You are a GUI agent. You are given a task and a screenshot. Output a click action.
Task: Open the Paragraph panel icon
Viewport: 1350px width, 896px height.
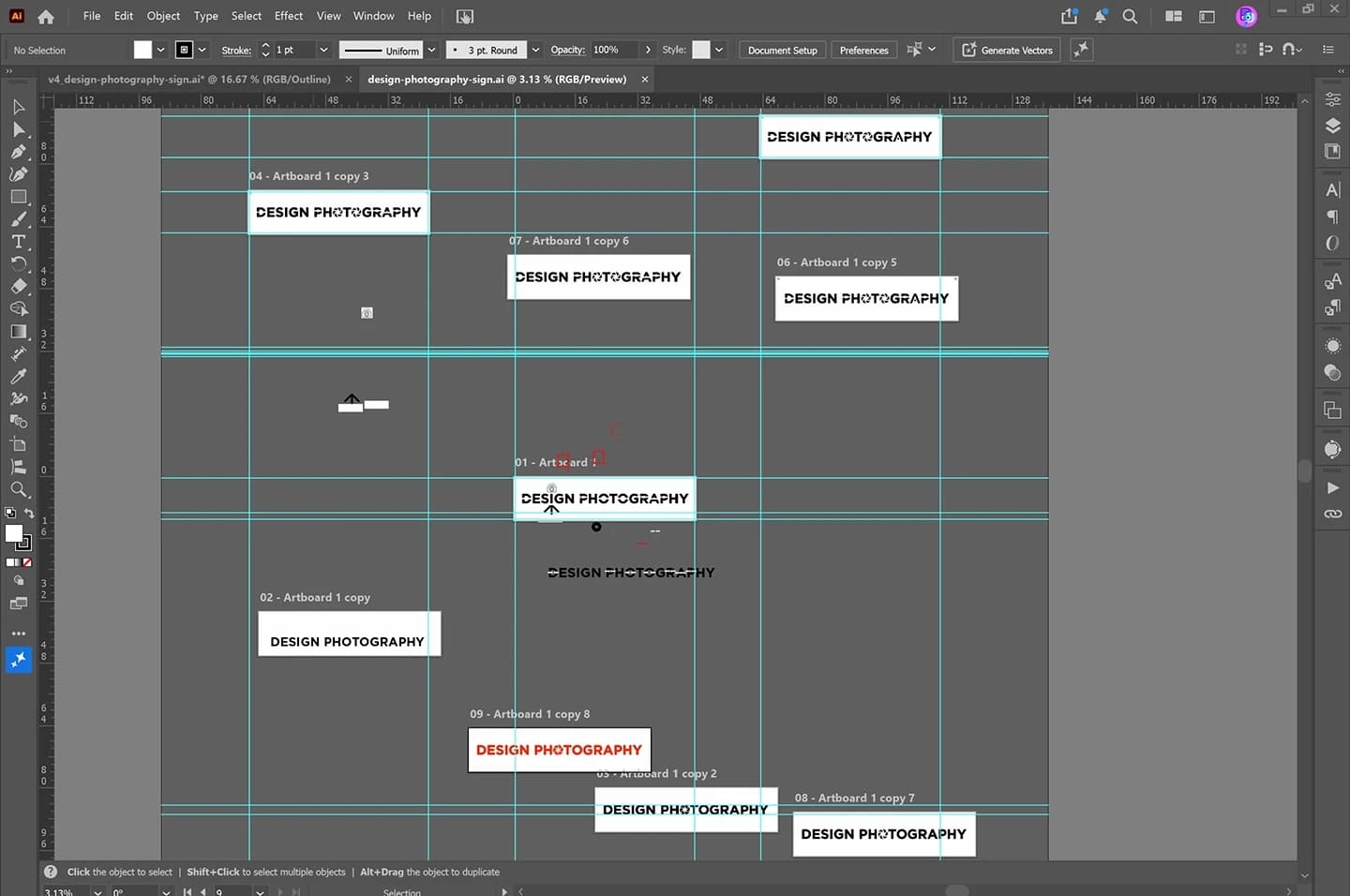coord(1332,217)
